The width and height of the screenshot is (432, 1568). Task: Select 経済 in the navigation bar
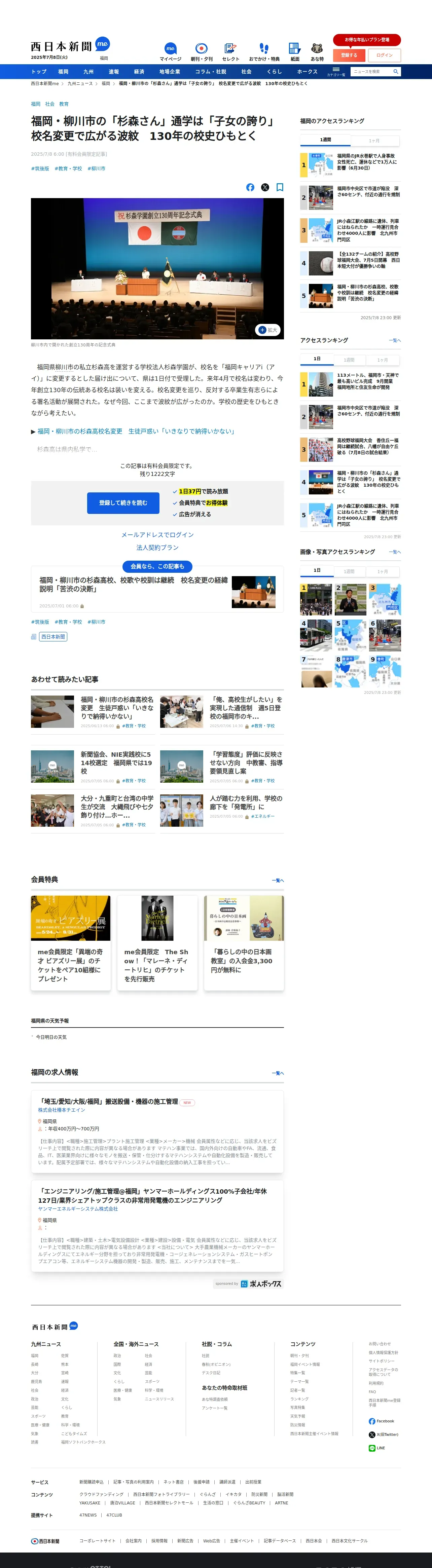(139, 72)
